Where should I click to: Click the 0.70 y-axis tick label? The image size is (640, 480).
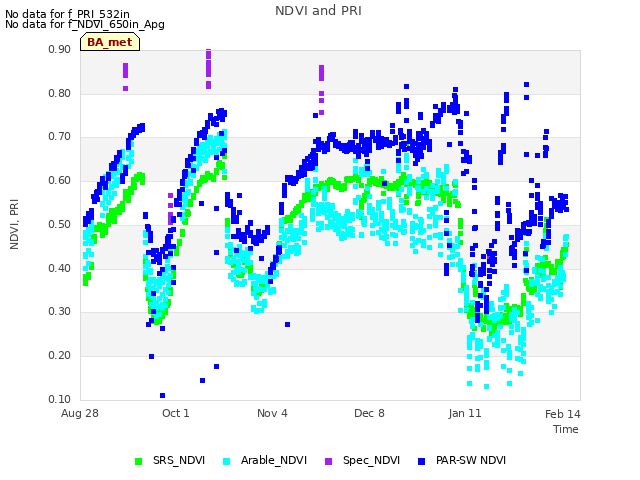[x=60, y=137]
